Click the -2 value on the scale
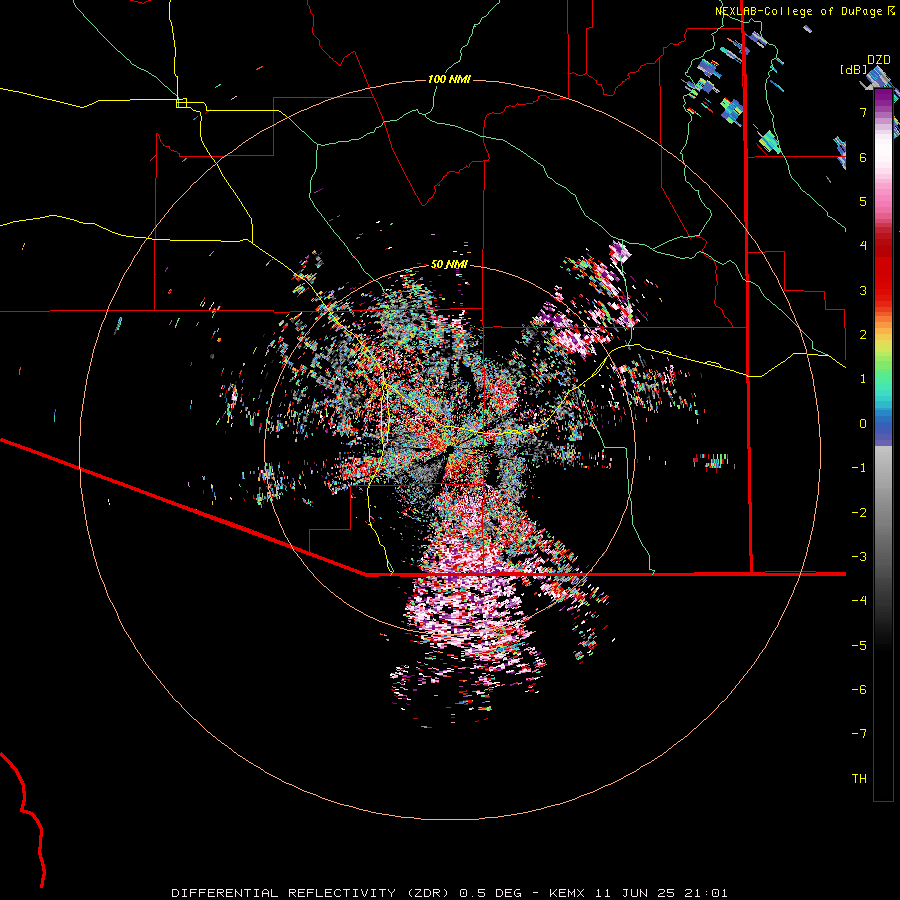Image resolution: width=900 pixels, height=900 pixels. pyautogui.click(x=859, y=513)
